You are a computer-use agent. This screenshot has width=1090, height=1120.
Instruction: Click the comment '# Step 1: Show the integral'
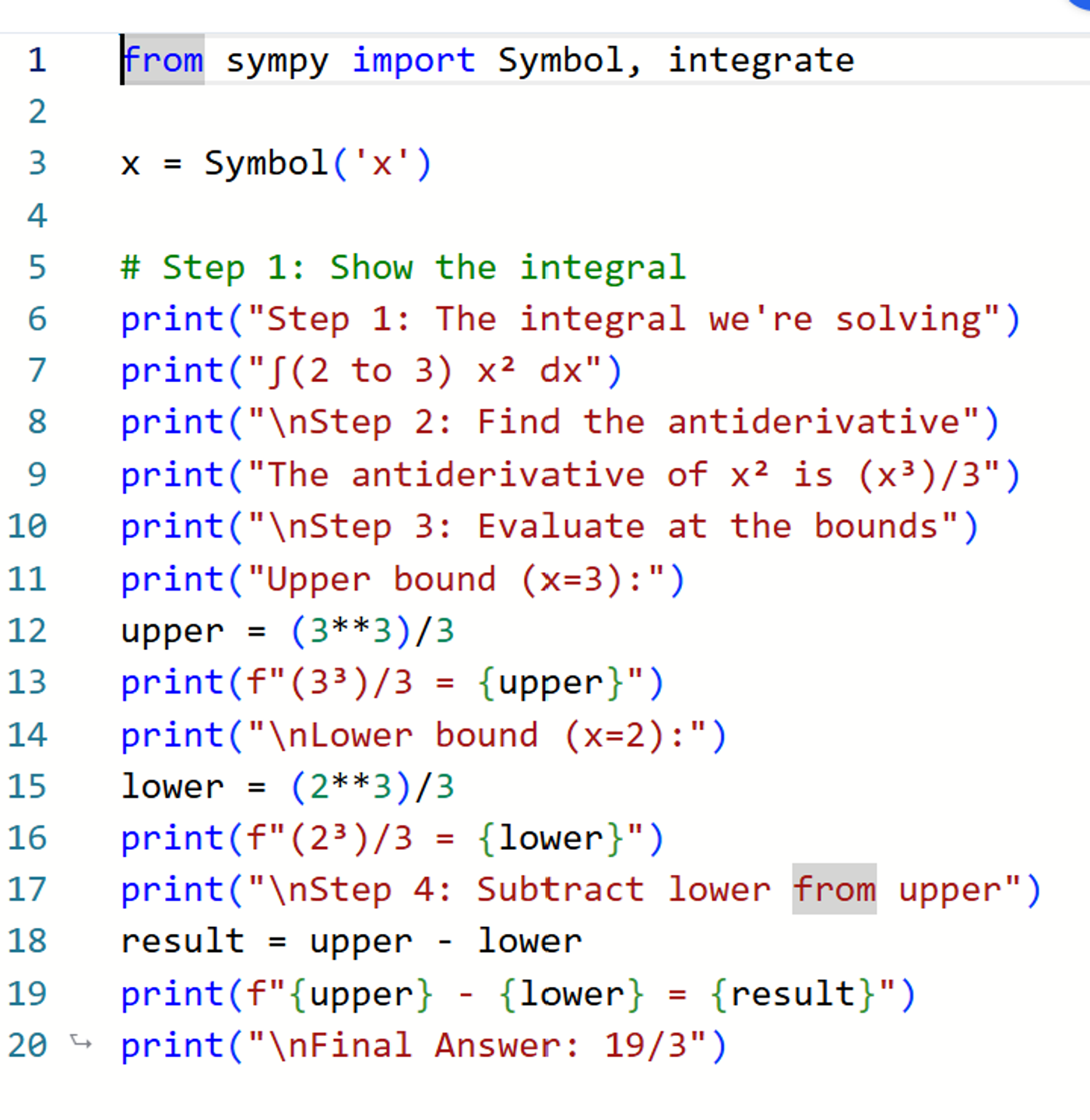click(x=403, y=268)
